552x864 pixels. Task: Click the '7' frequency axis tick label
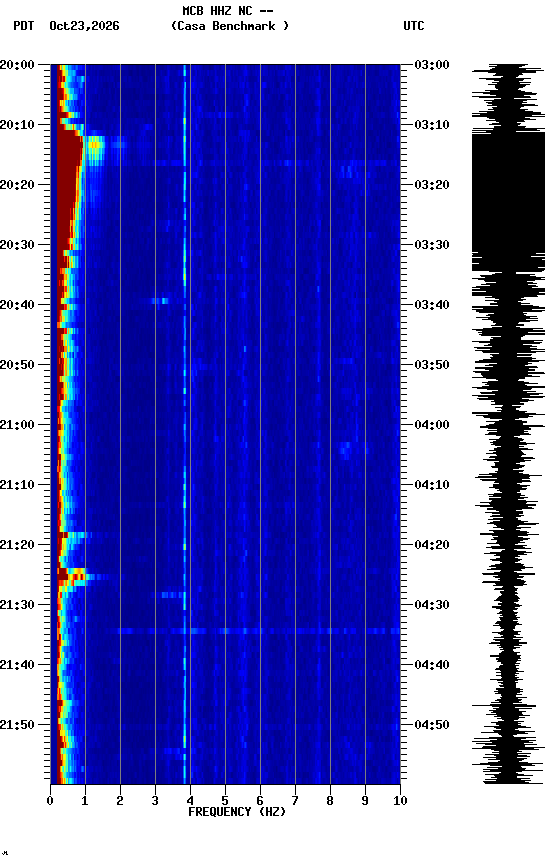tap(295, 801)
